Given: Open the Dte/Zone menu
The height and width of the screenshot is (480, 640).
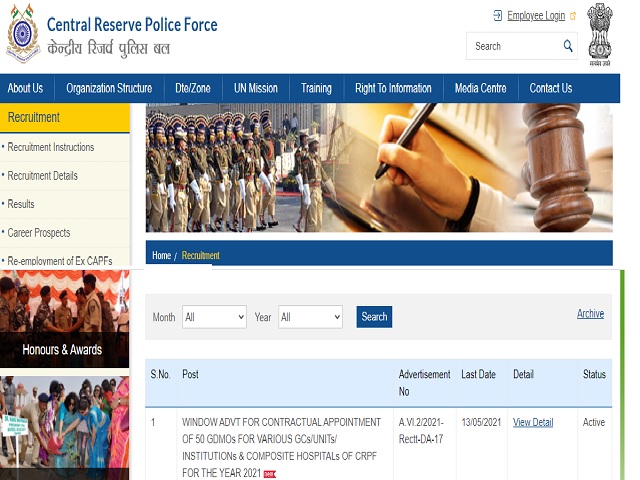Looking at the screenshot, I should coord(193,88).
